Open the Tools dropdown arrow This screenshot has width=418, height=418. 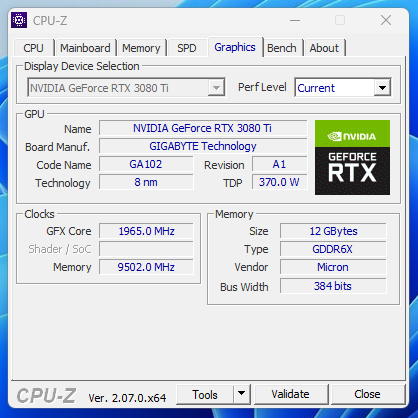[x=242, y=394]
